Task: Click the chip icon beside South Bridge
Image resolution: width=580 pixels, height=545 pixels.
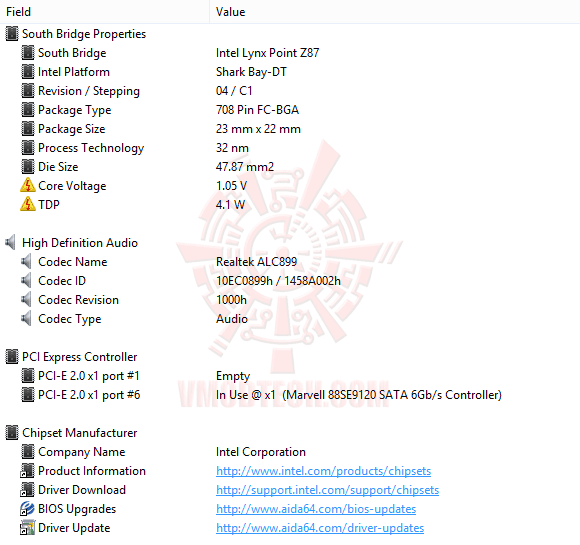Action: pyautogui.click(x=28, y=53)
